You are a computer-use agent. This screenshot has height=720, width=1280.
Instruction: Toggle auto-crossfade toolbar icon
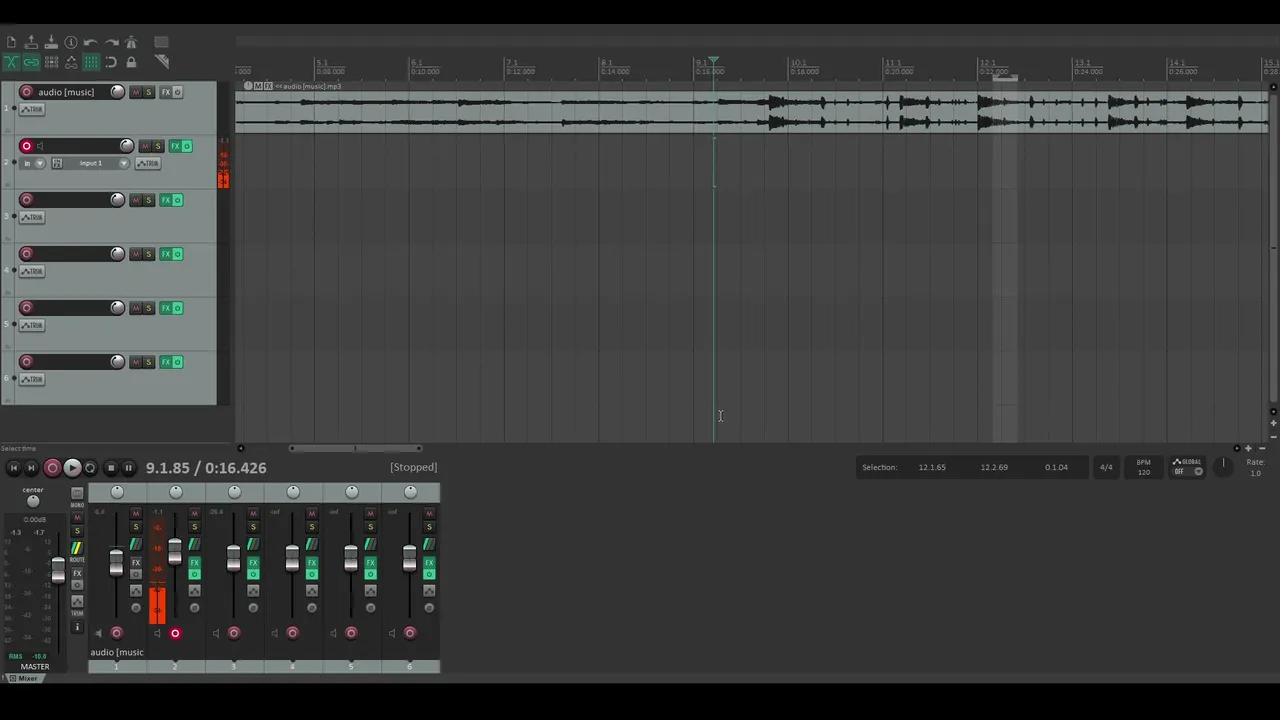pos(11,62)
